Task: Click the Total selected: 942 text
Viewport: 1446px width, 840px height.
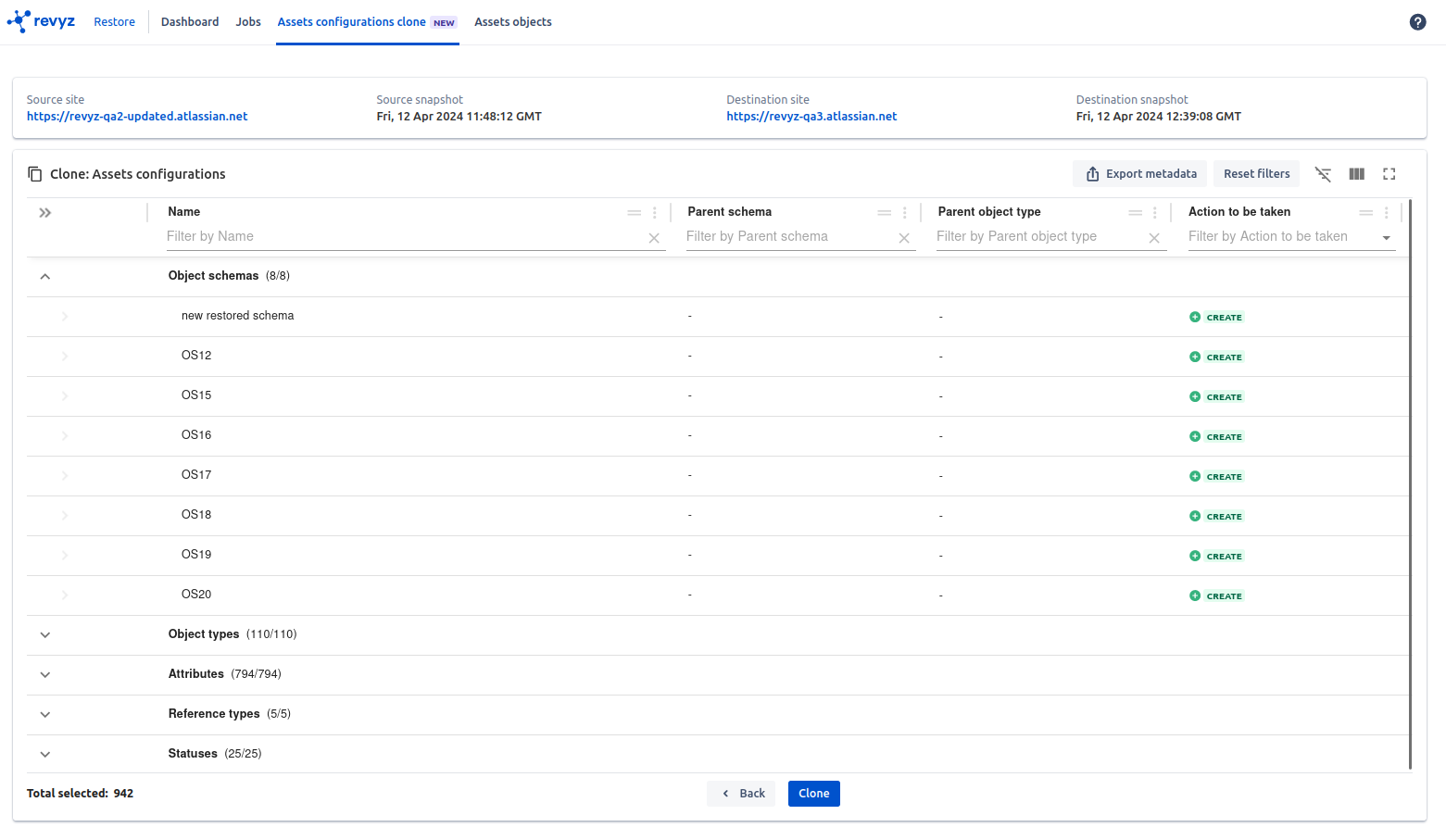Action: point(80,794)
